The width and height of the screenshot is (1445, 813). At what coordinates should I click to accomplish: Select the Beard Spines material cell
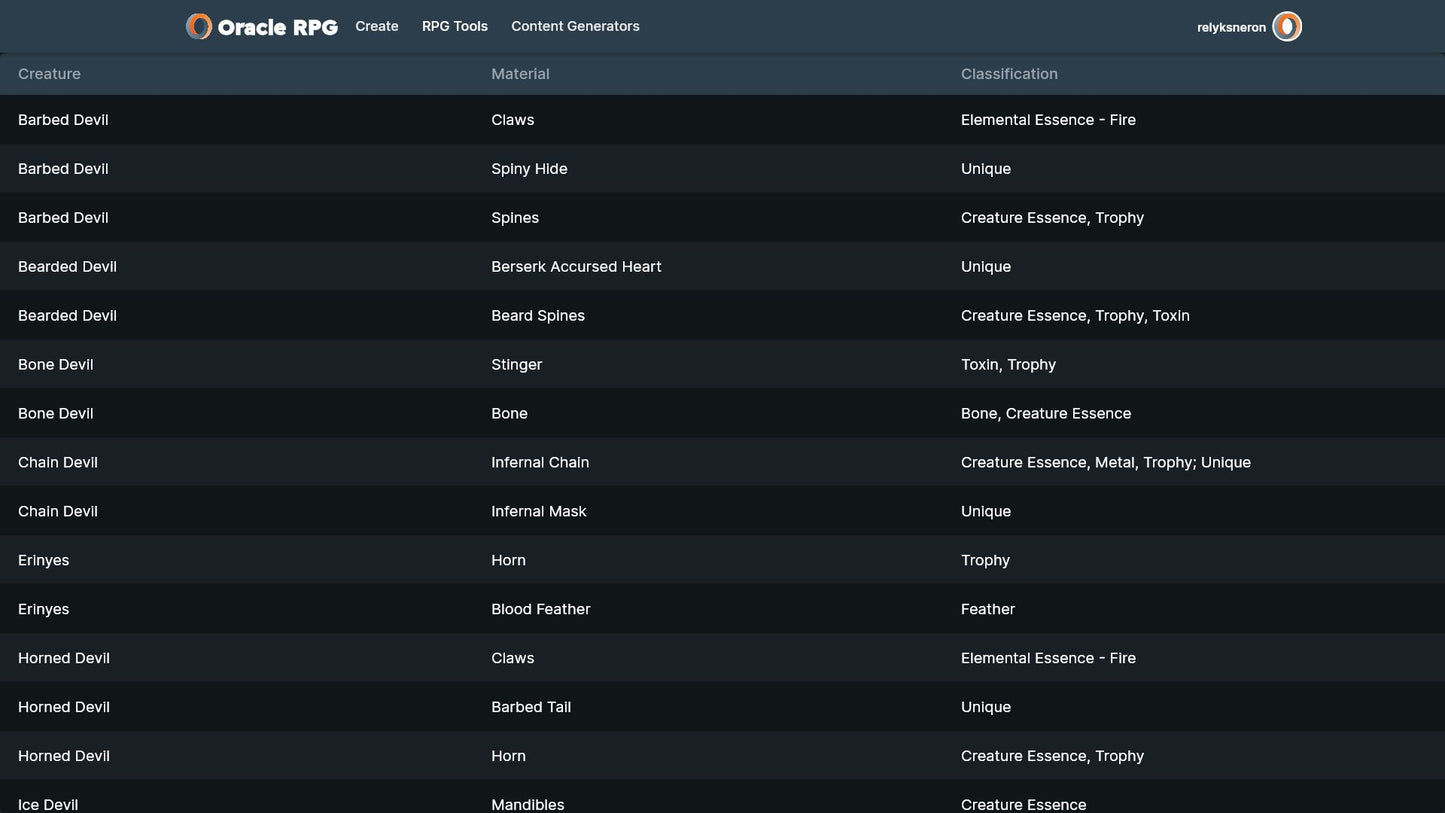(x=538, y=316)
